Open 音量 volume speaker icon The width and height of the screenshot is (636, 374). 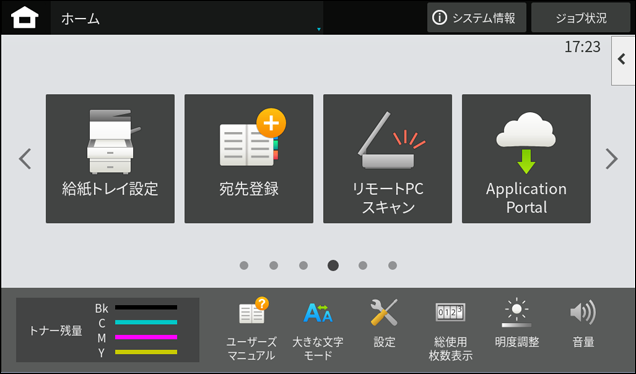coord(583,324)
